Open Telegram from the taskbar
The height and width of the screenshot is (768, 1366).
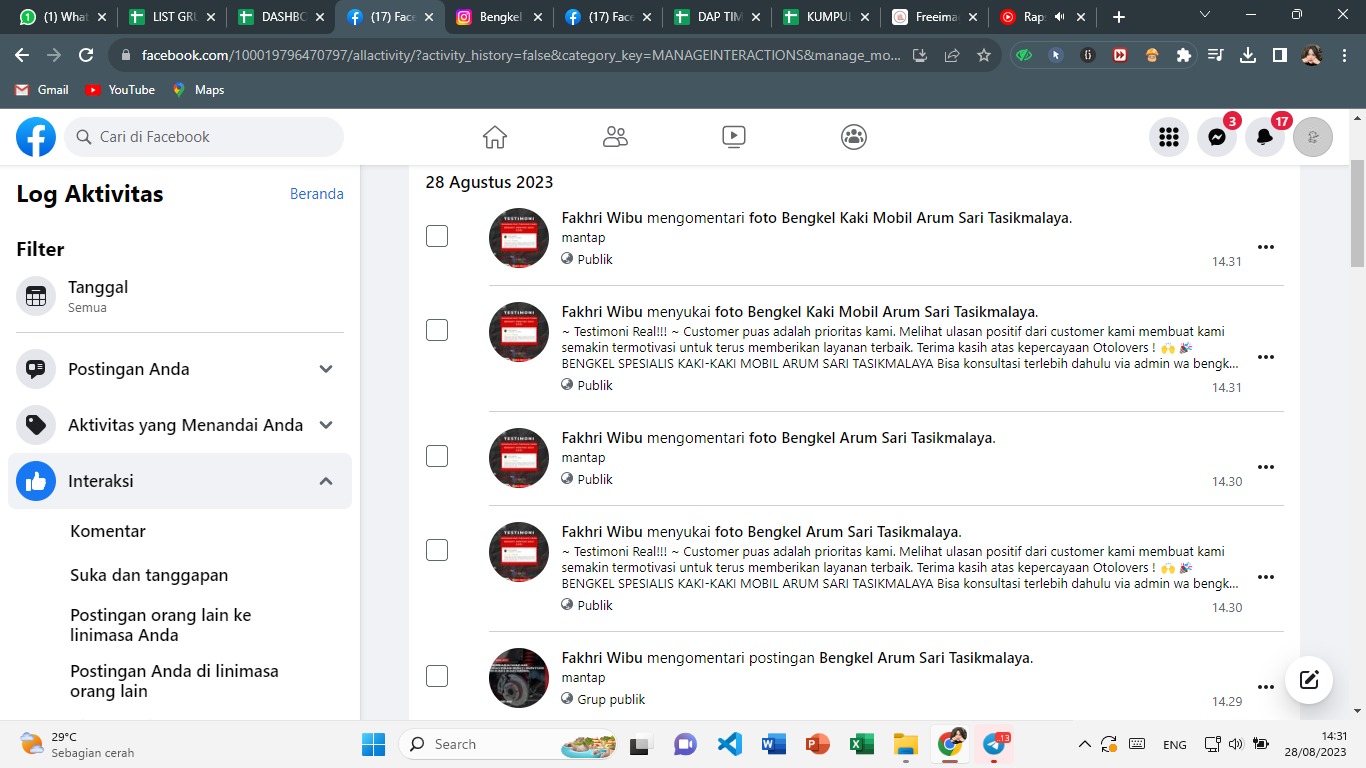(995, 744)
